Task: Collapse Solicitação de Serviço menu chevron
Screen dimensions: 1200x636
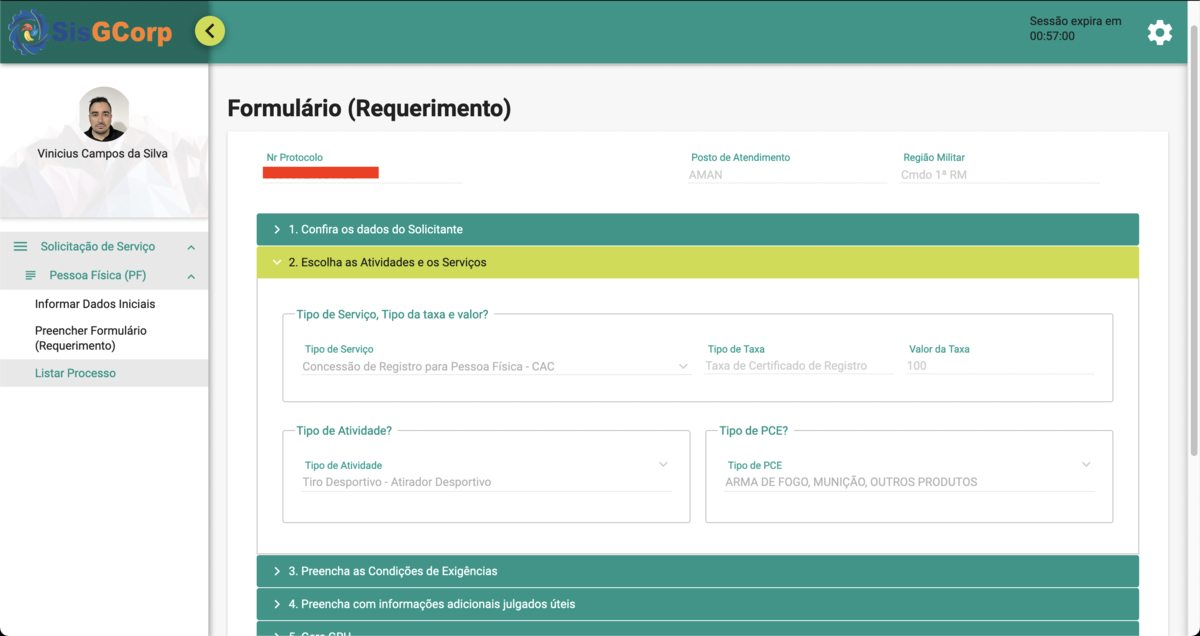Action: point(191,247)
